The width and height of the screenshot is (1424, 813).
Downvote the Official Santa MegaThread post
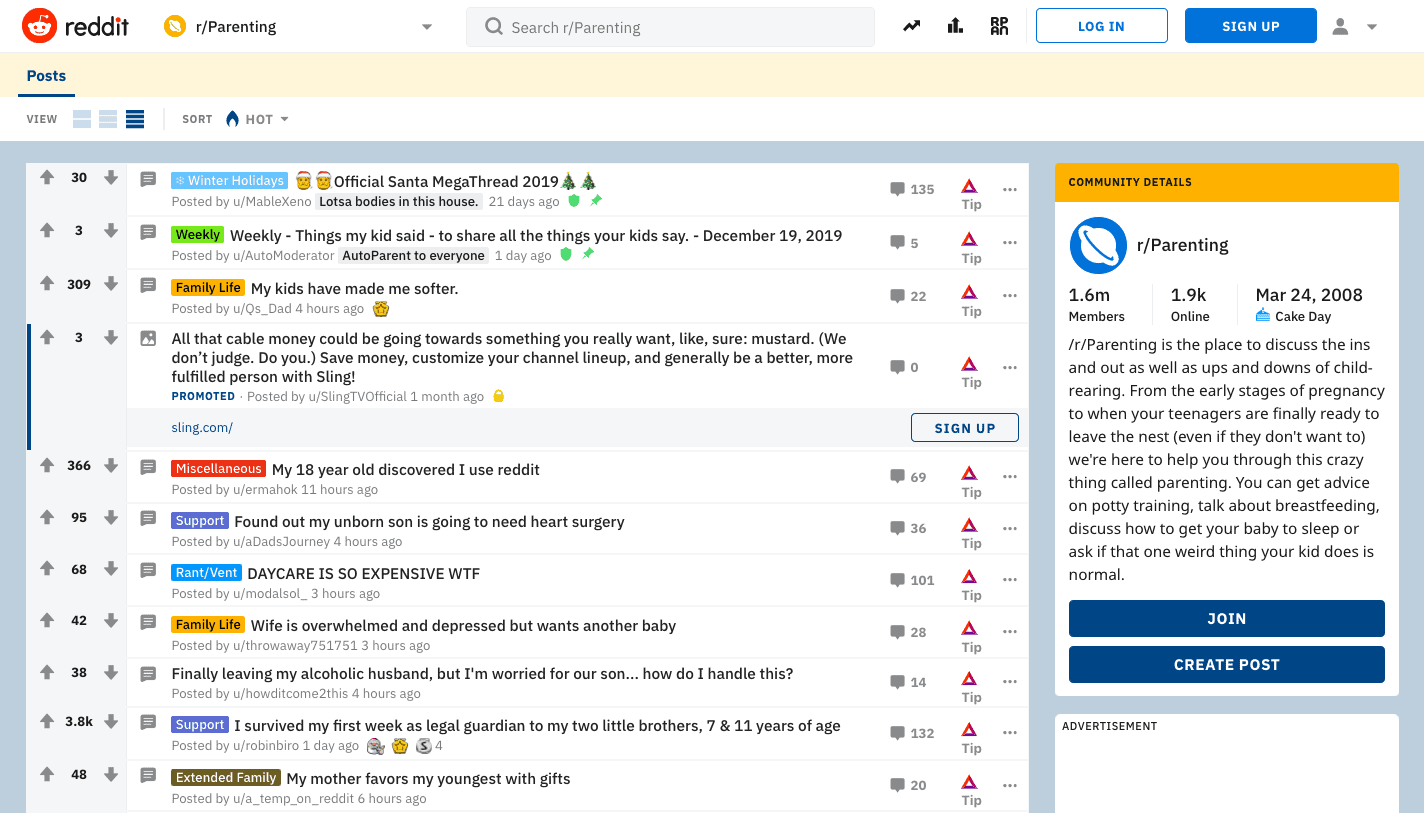coord(111,177)
